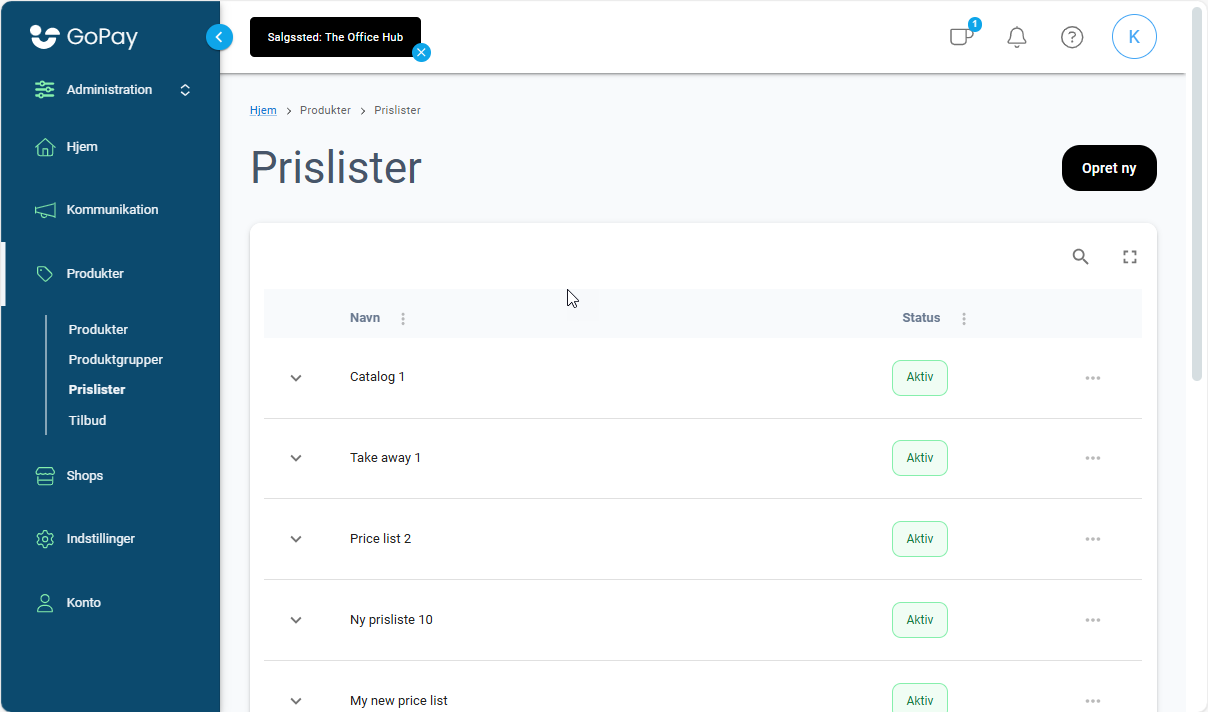Image resolution: width=1208 pixels, height=712 pixels.
Task: Open help with the question mark icon
Action: point(1072,37)
